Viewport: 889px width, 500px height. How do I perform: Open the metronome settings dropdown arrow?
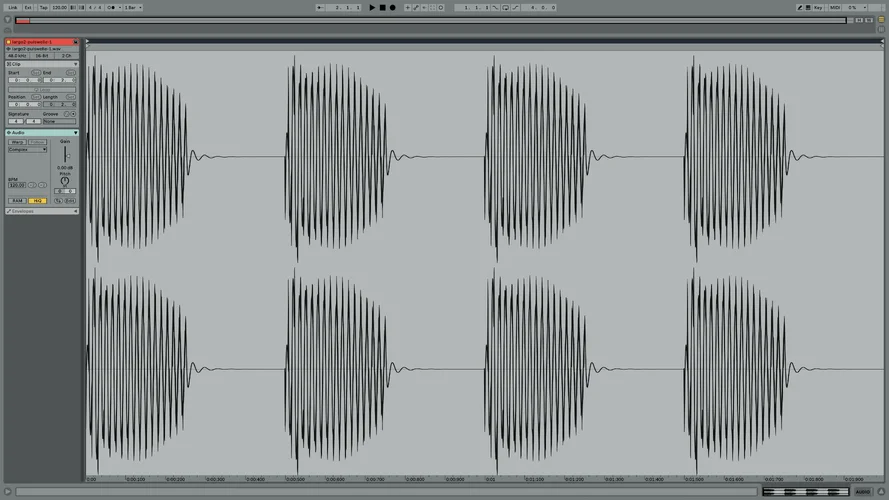coord(120,8)
